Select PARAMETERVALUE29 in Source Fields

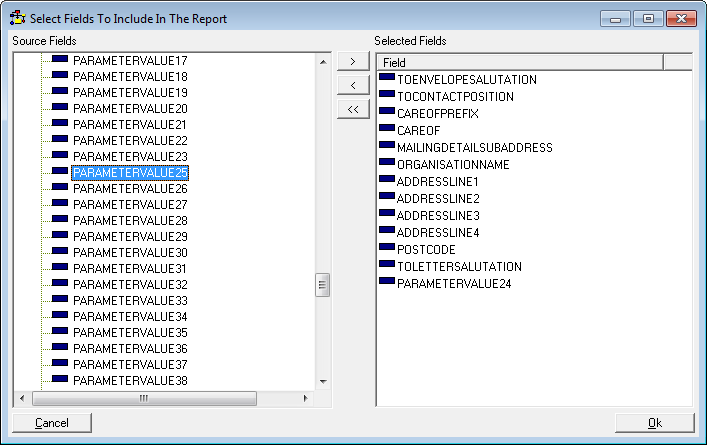130,237
